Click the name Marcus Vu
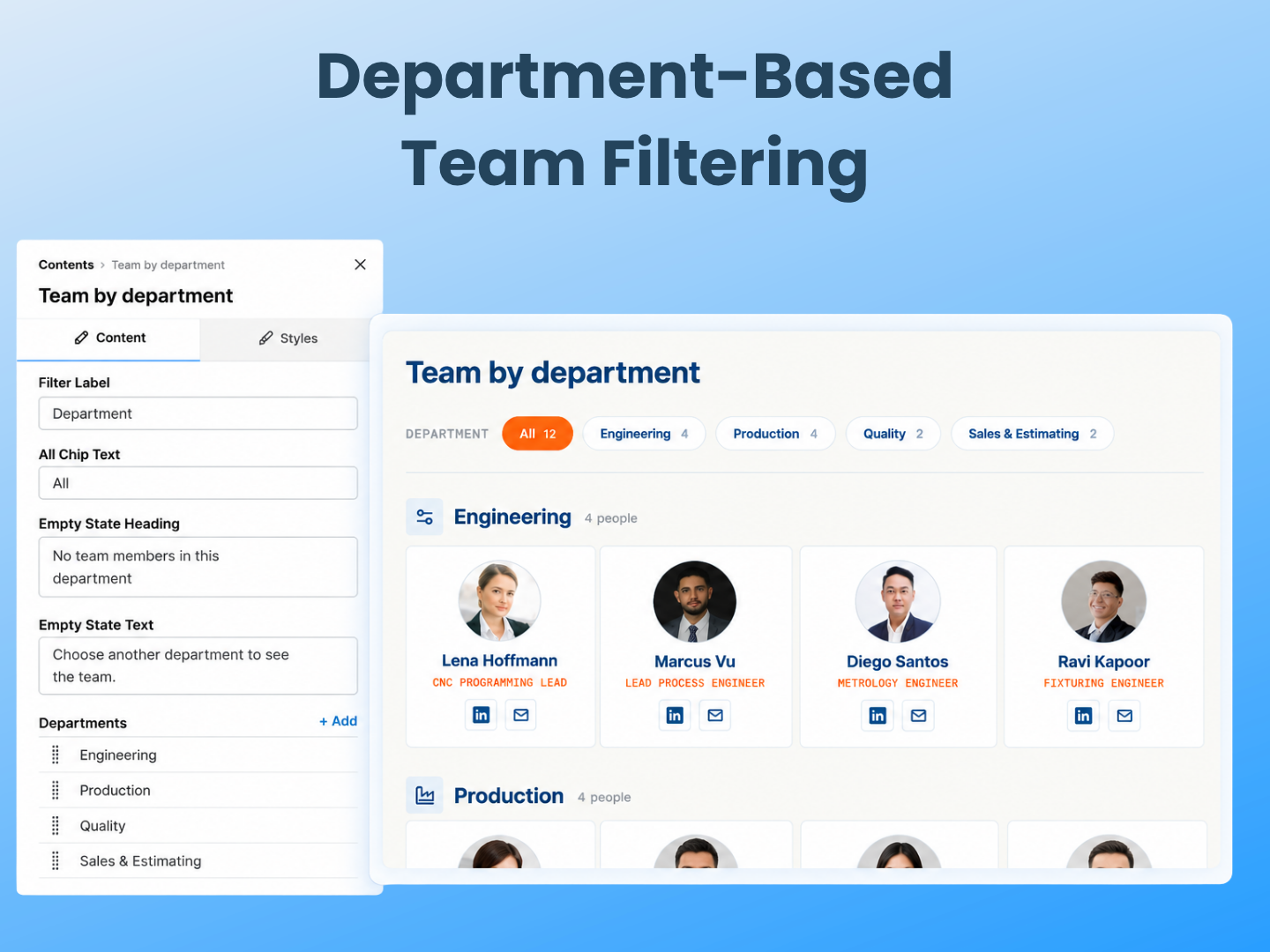Viewport: 1270px width, 952px height. coord(695,662)
